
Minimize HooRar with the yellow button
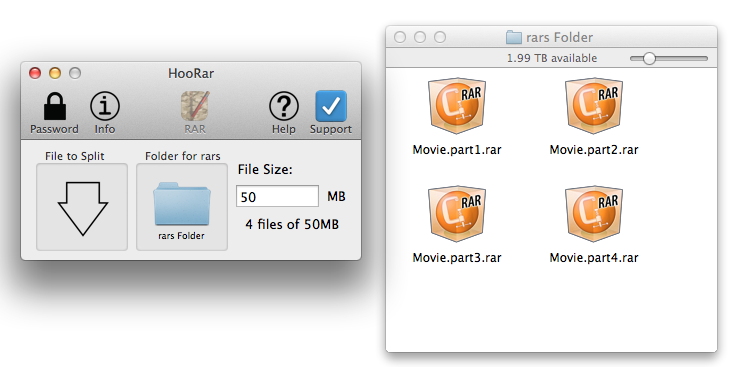pos(55,73)
